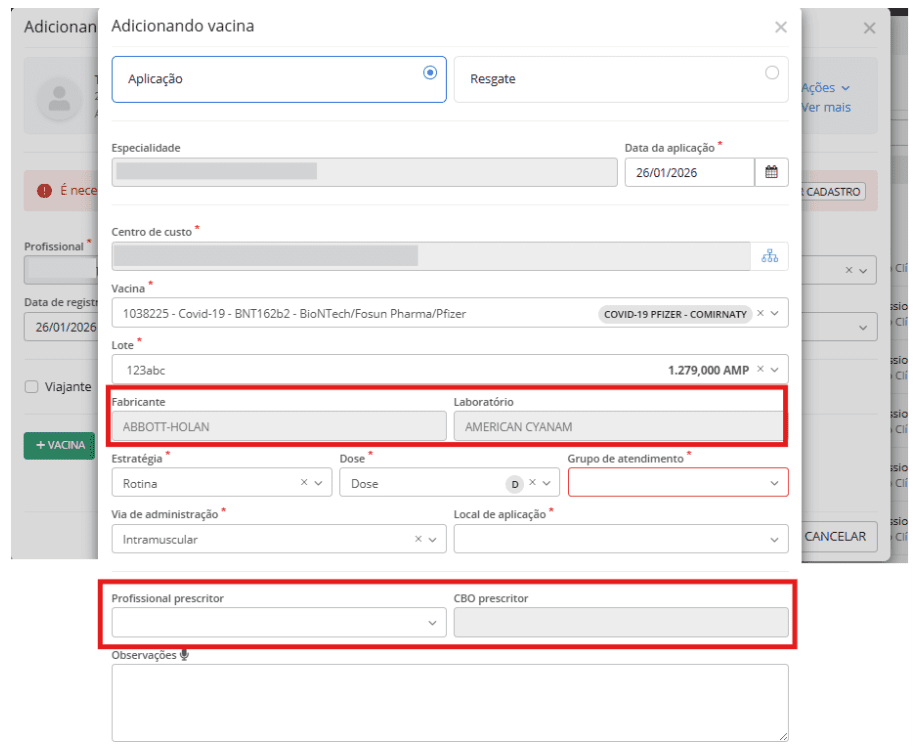Clear the selected Dose value

click(532, 483)
